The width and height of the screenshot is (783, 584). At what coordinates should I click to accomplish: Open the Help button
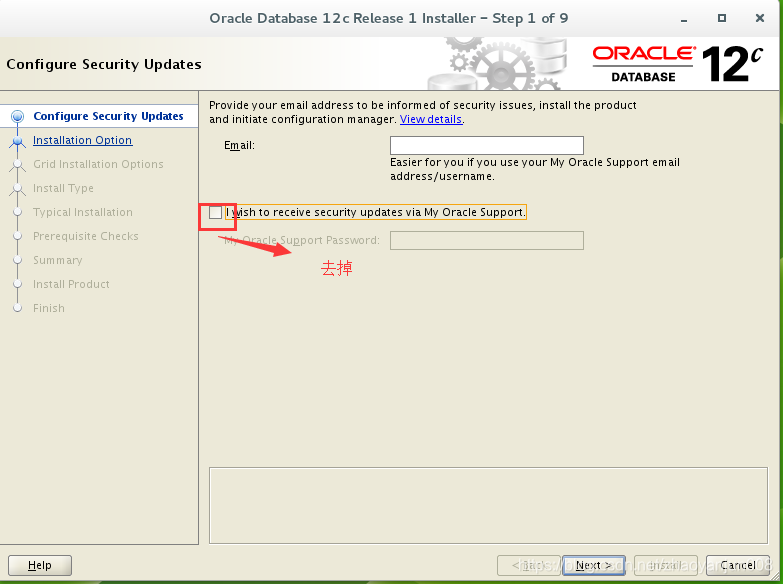point(40,565)
